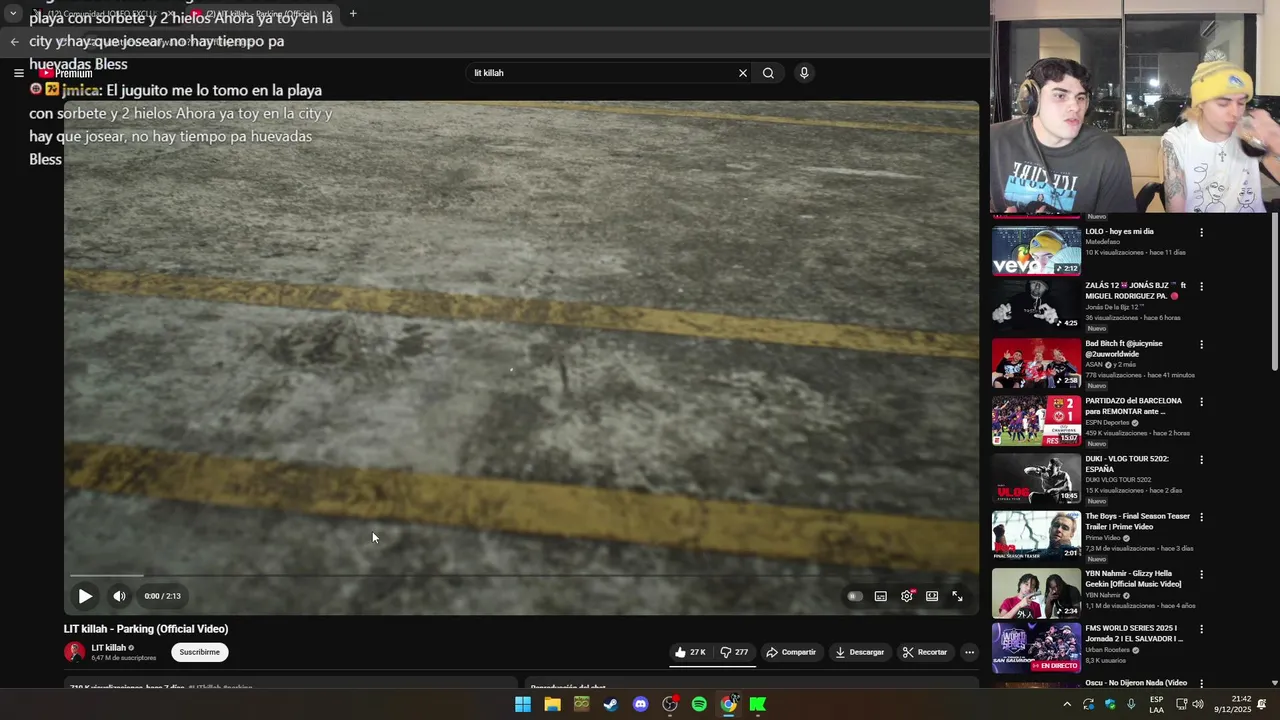
Task: Open options for 'DUKI - VLOG TOUR 5202'
Action: pyautogui.click(x=1201, y=460)
